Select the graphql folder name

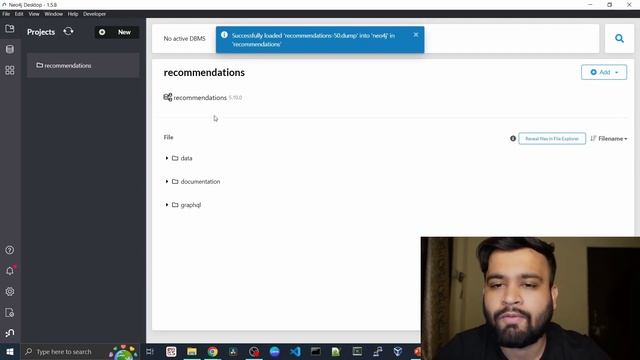191,205
